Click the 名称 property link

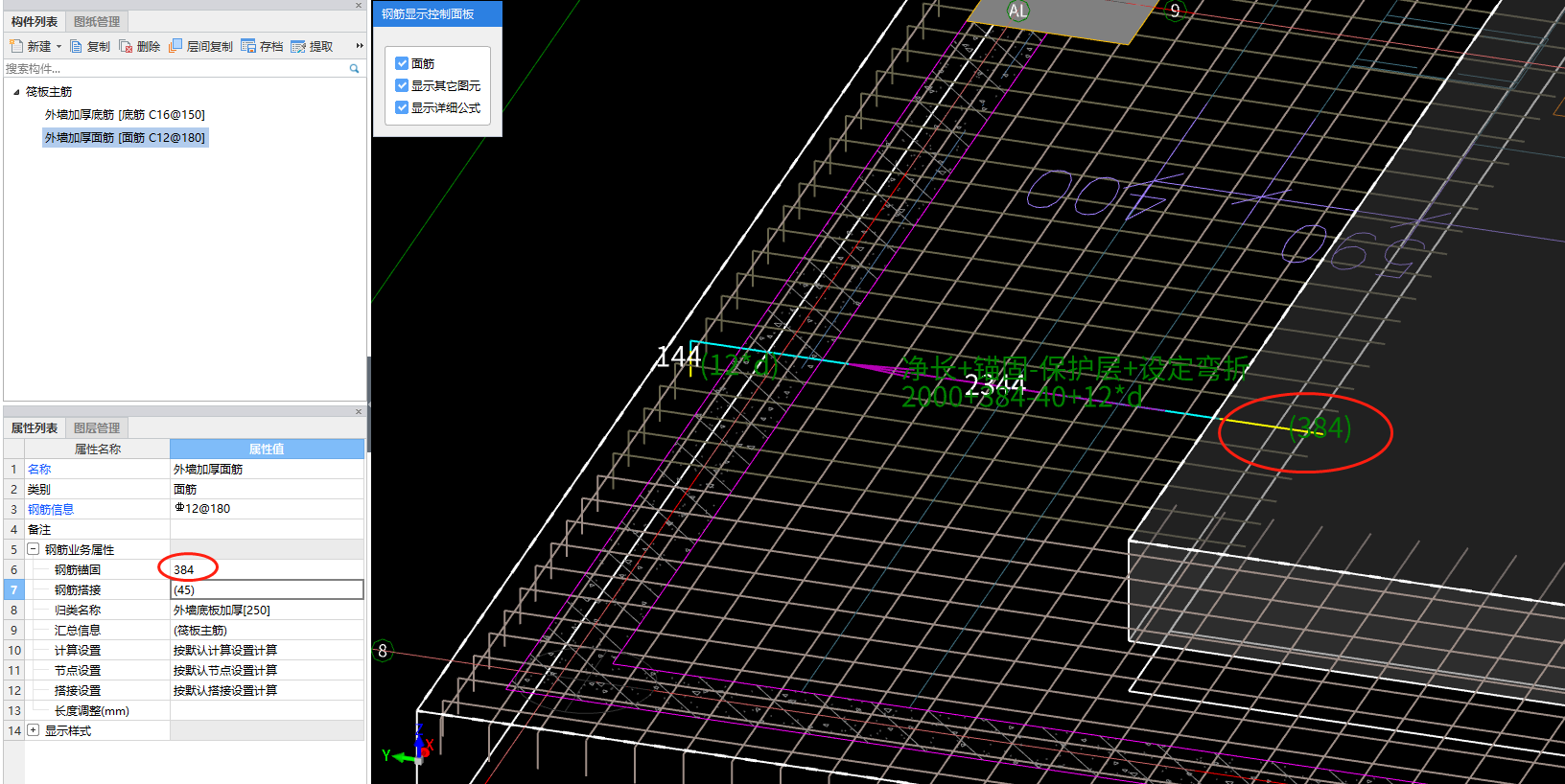coord(39,469)
